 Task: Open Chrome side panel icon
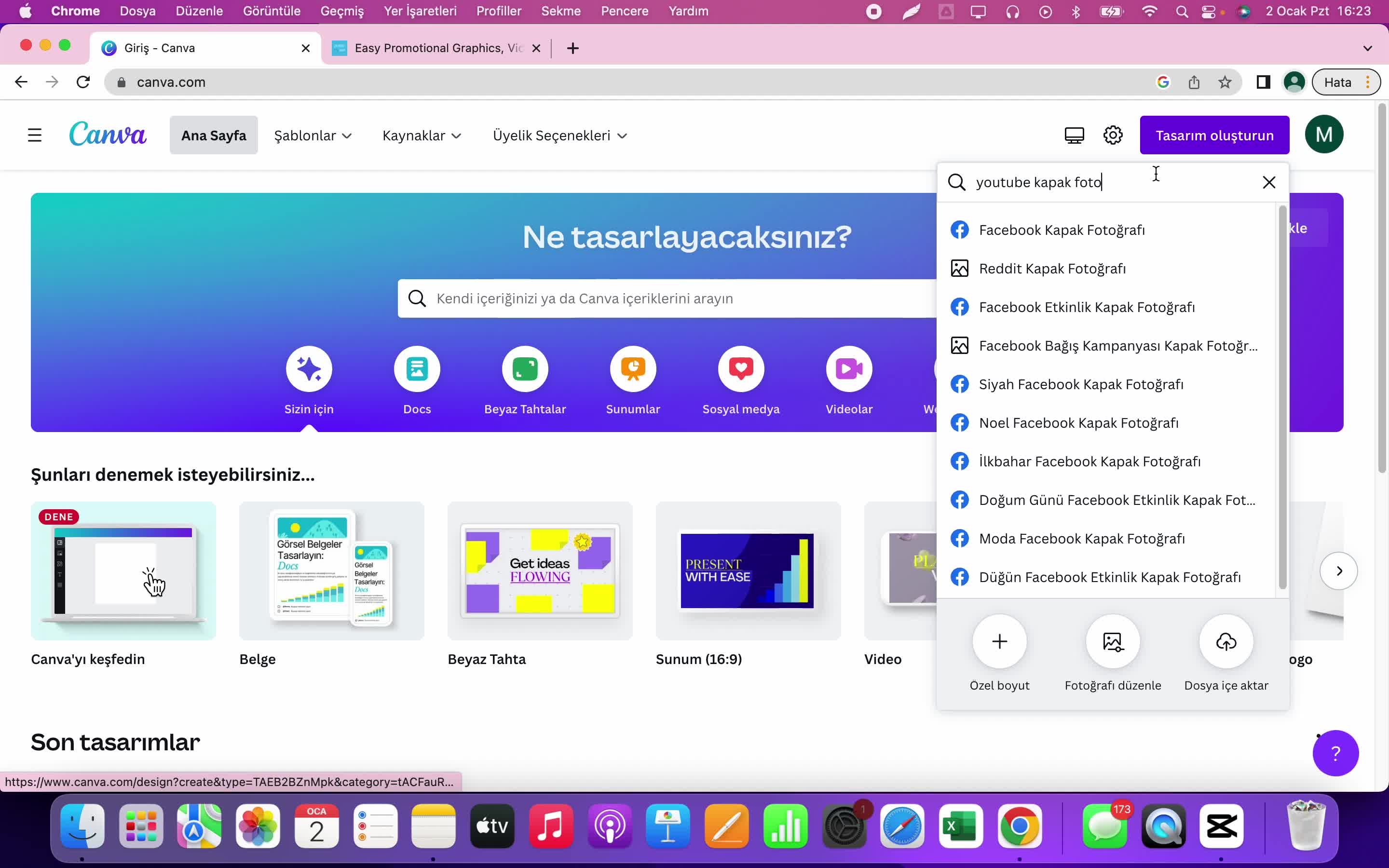(x=1263, y=82)
